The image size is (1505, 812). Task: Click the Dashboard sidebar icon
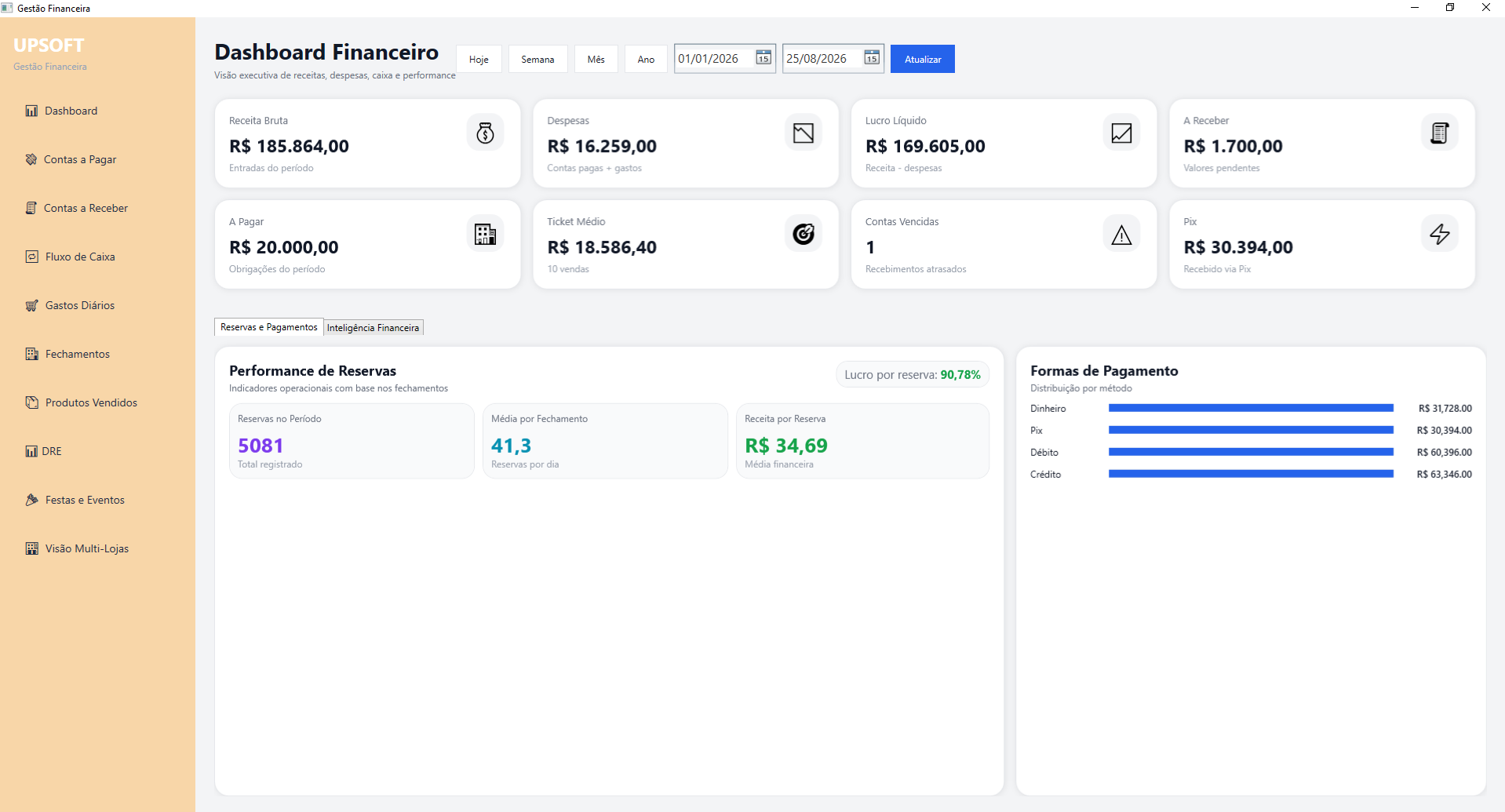tap(31, 111)
